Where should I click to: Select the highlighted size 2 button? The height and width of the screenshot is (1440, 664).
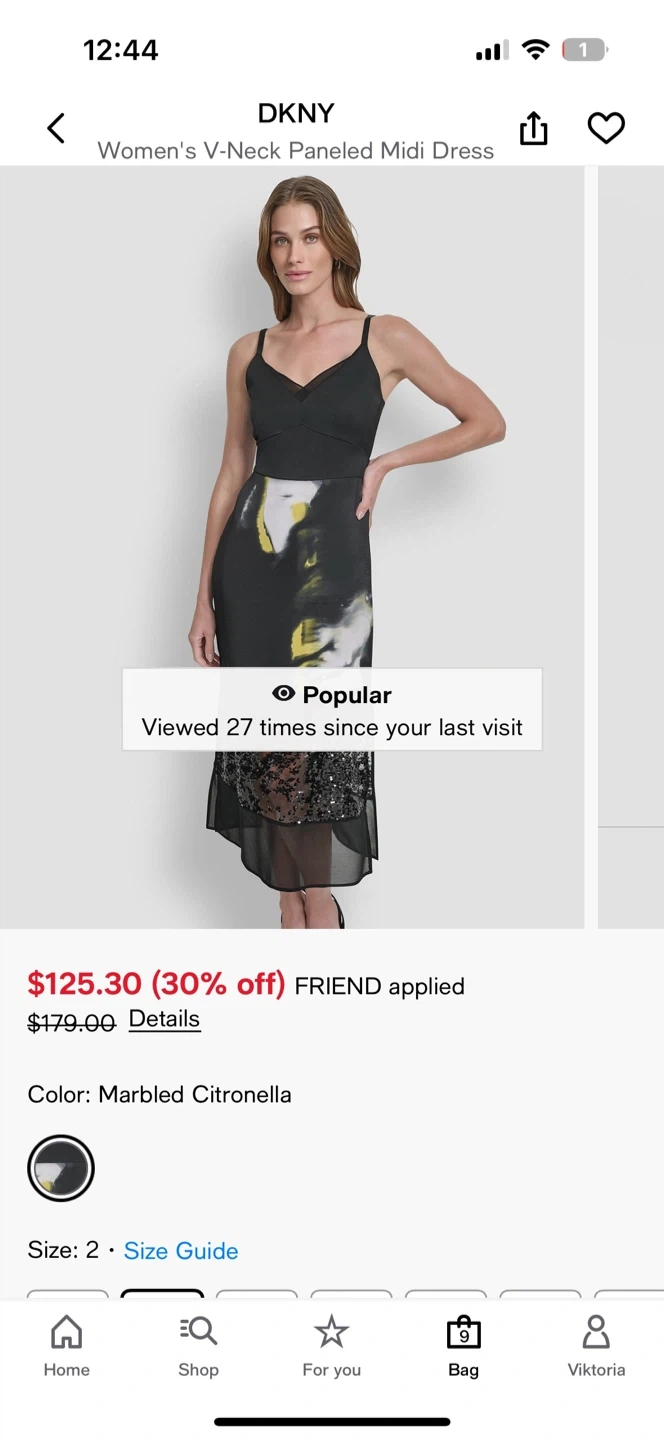tap(162, 1295)
